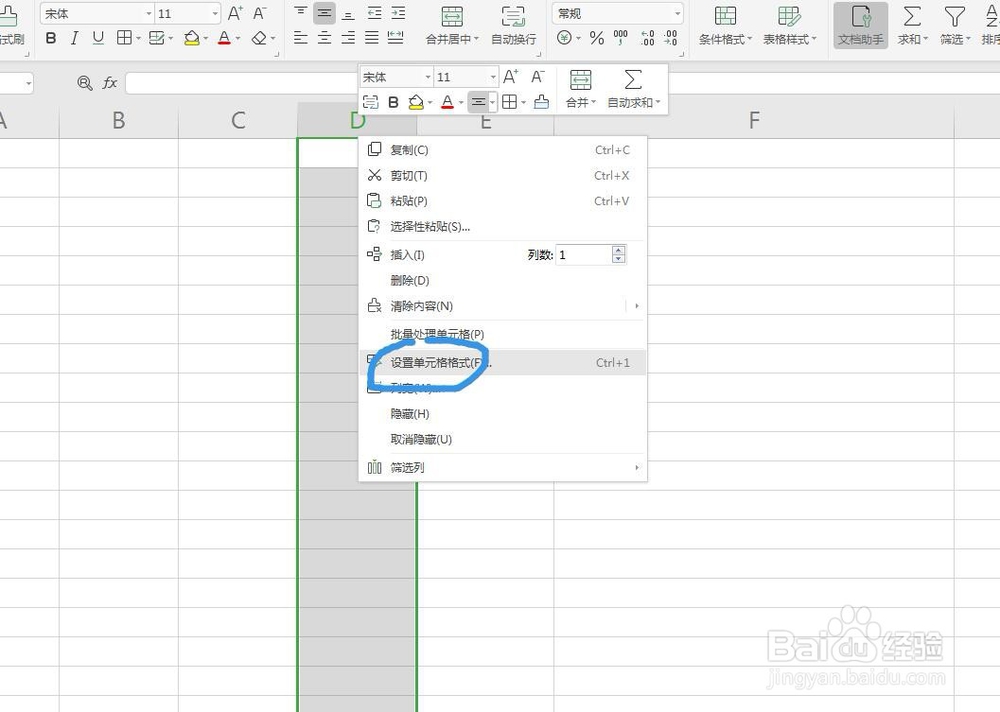Toggle align left in the ribbon
Image resolution: width=1000 pixels, height=712 pixels.
click(x=300, y=38)
